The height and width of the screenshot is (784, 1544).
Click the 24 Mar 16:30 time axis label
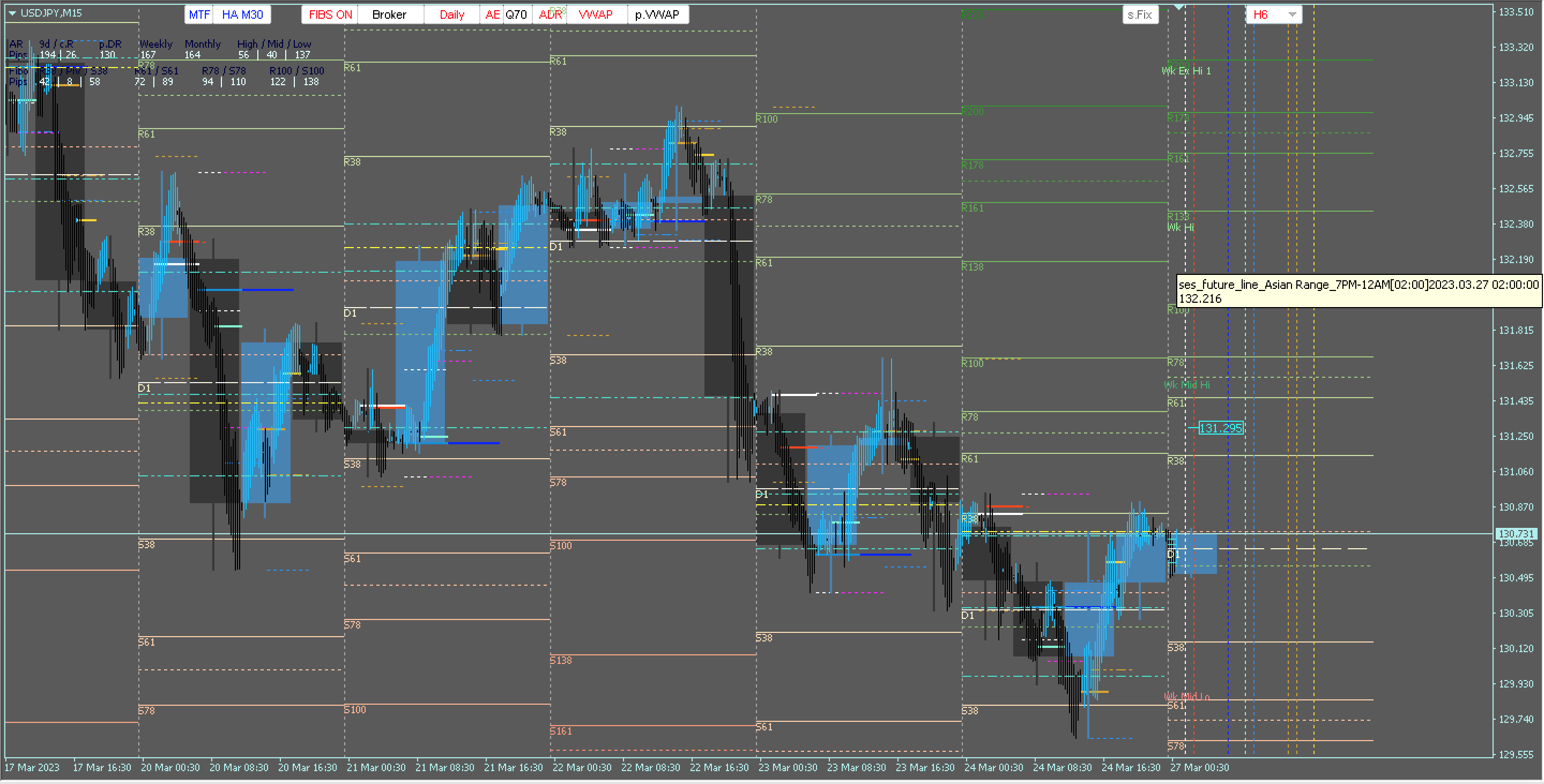pyautogui.click(x=1131, y=767)
